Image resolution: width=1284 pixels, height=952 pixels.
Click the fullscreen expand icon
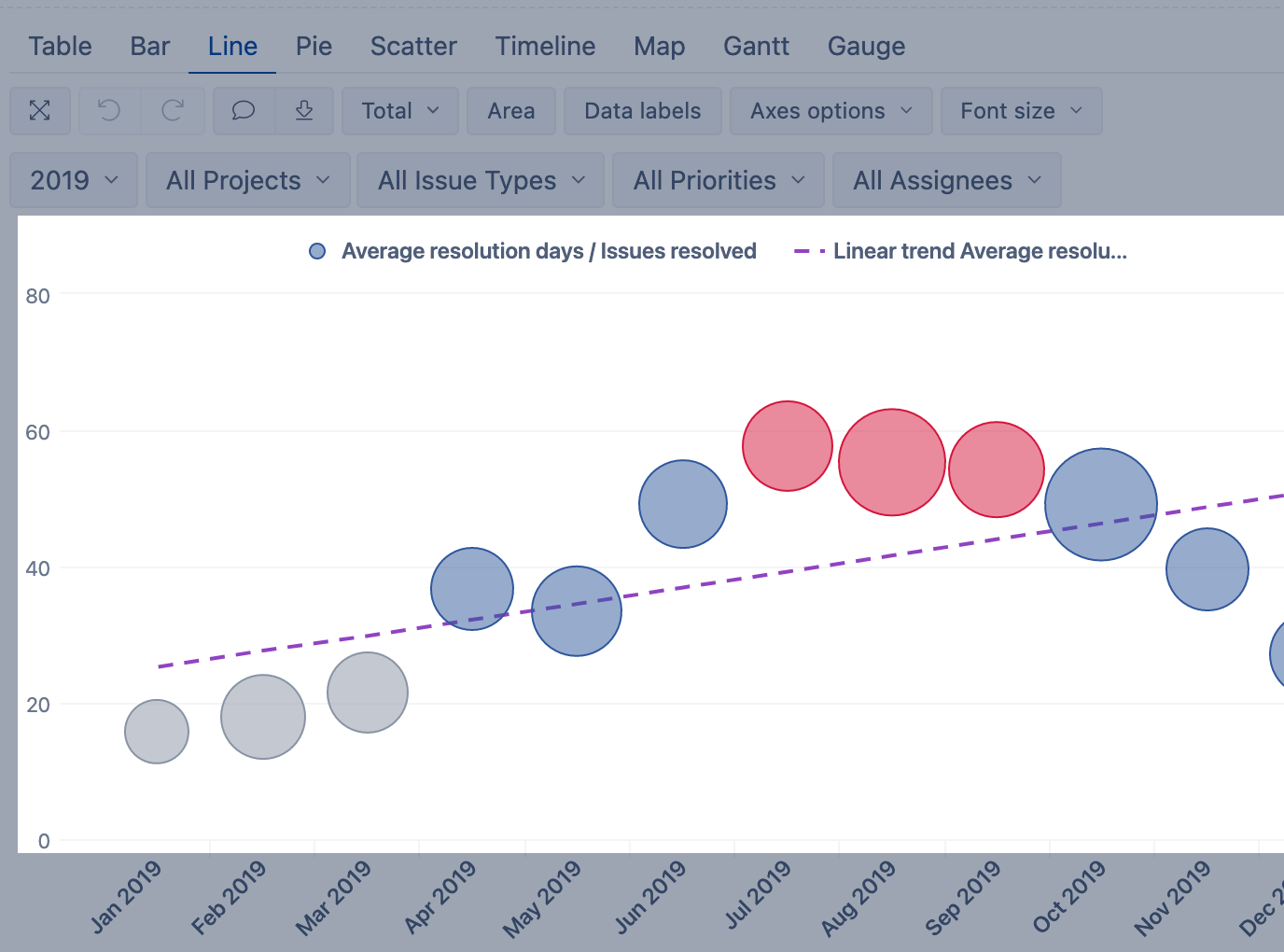[x=40, y=111]
